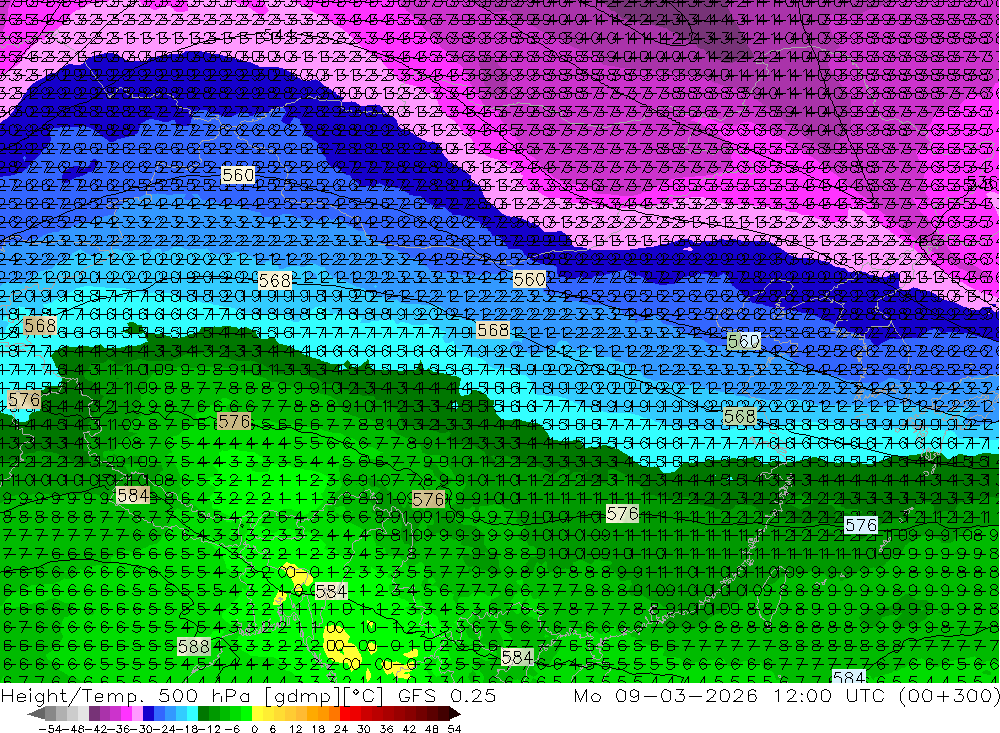This screenshot has width=1000, height=733.
Task: Click the '[gdmp]' unit text
Action: pyautogui.click(x=301, y=696)
